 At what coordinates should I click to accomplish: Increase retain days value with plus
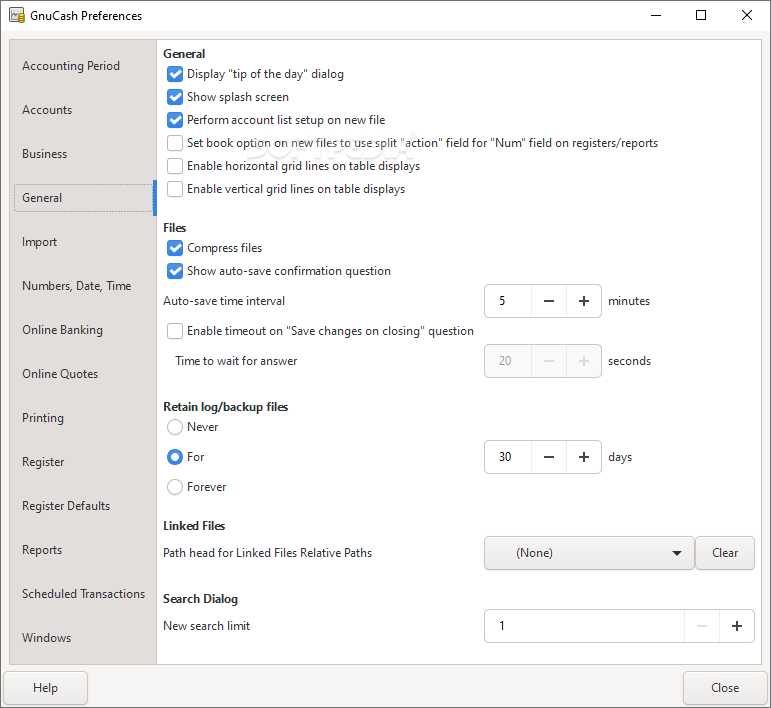[x=584, y=457]
